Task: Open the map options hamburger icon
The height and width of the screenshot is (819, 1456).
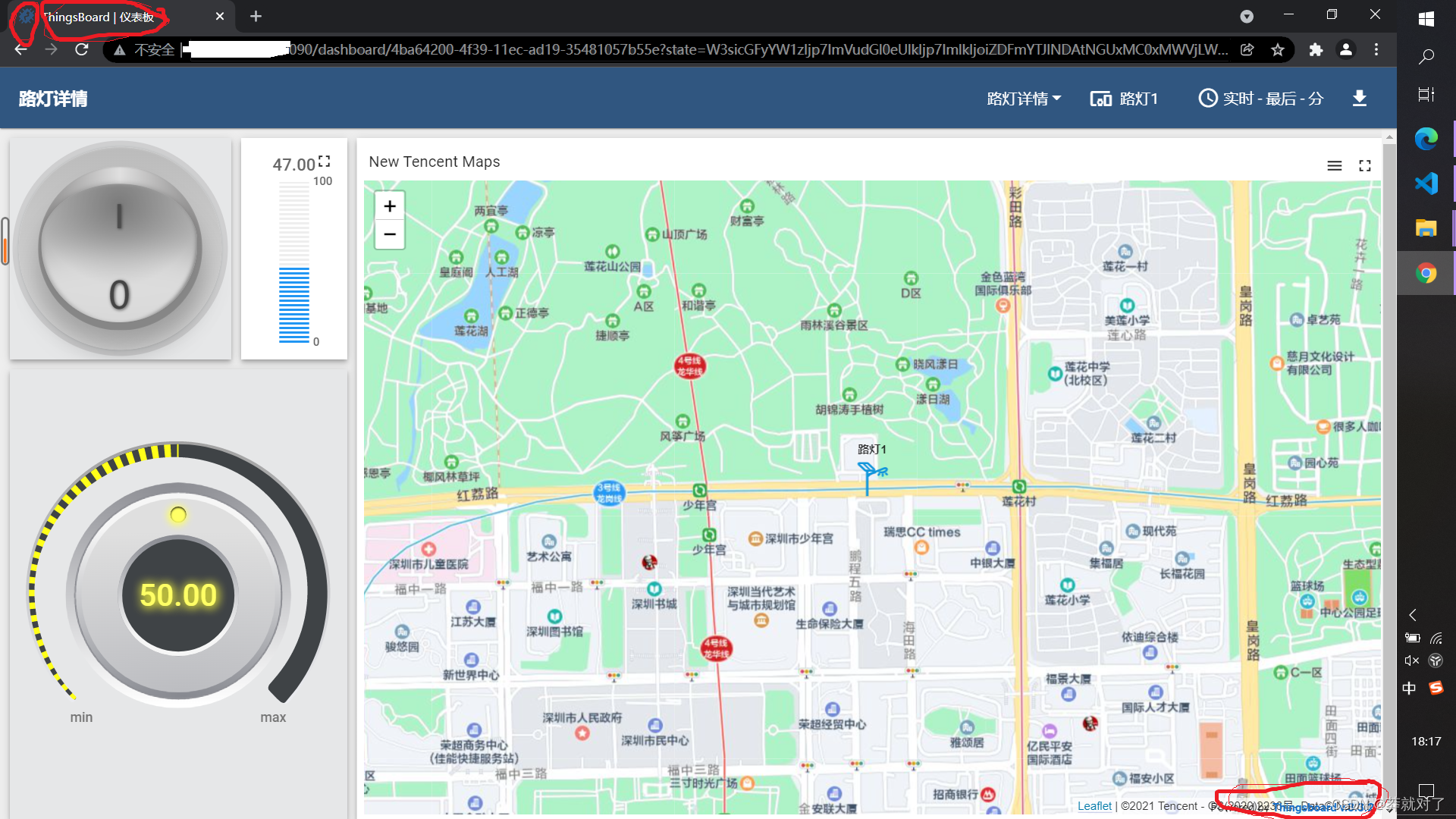Action: point(1335,165)
